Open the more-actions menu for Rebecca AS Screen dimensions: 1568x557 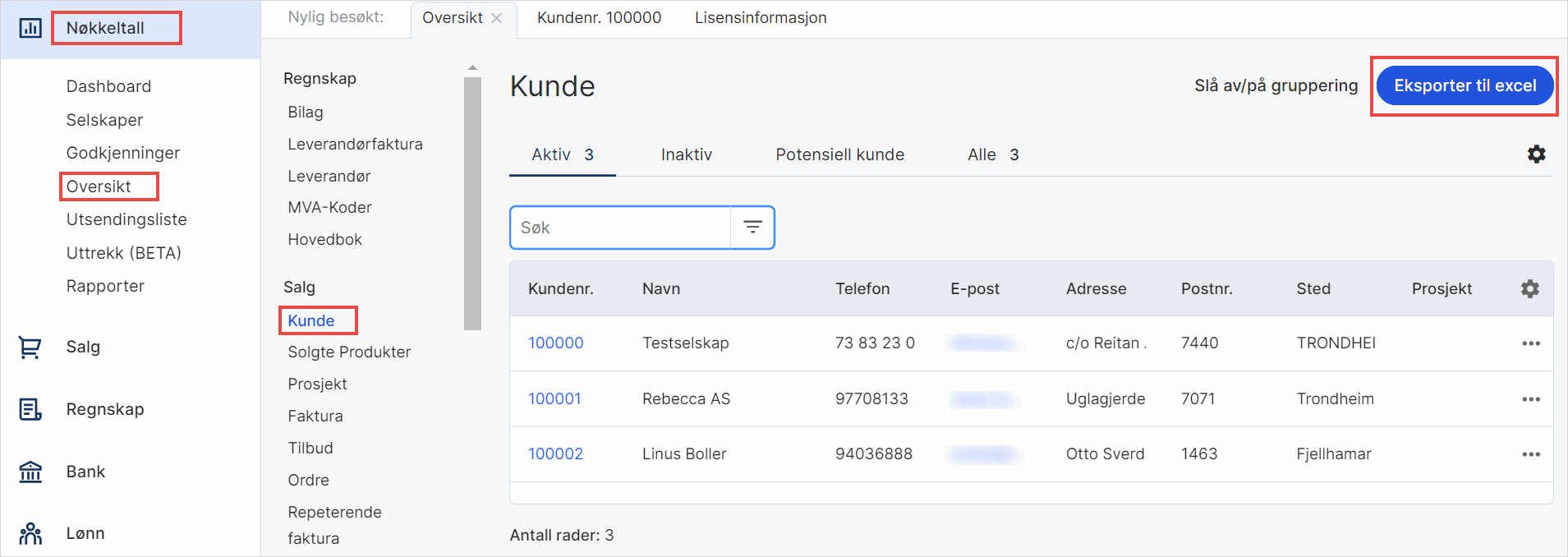tap(1530, 399)
